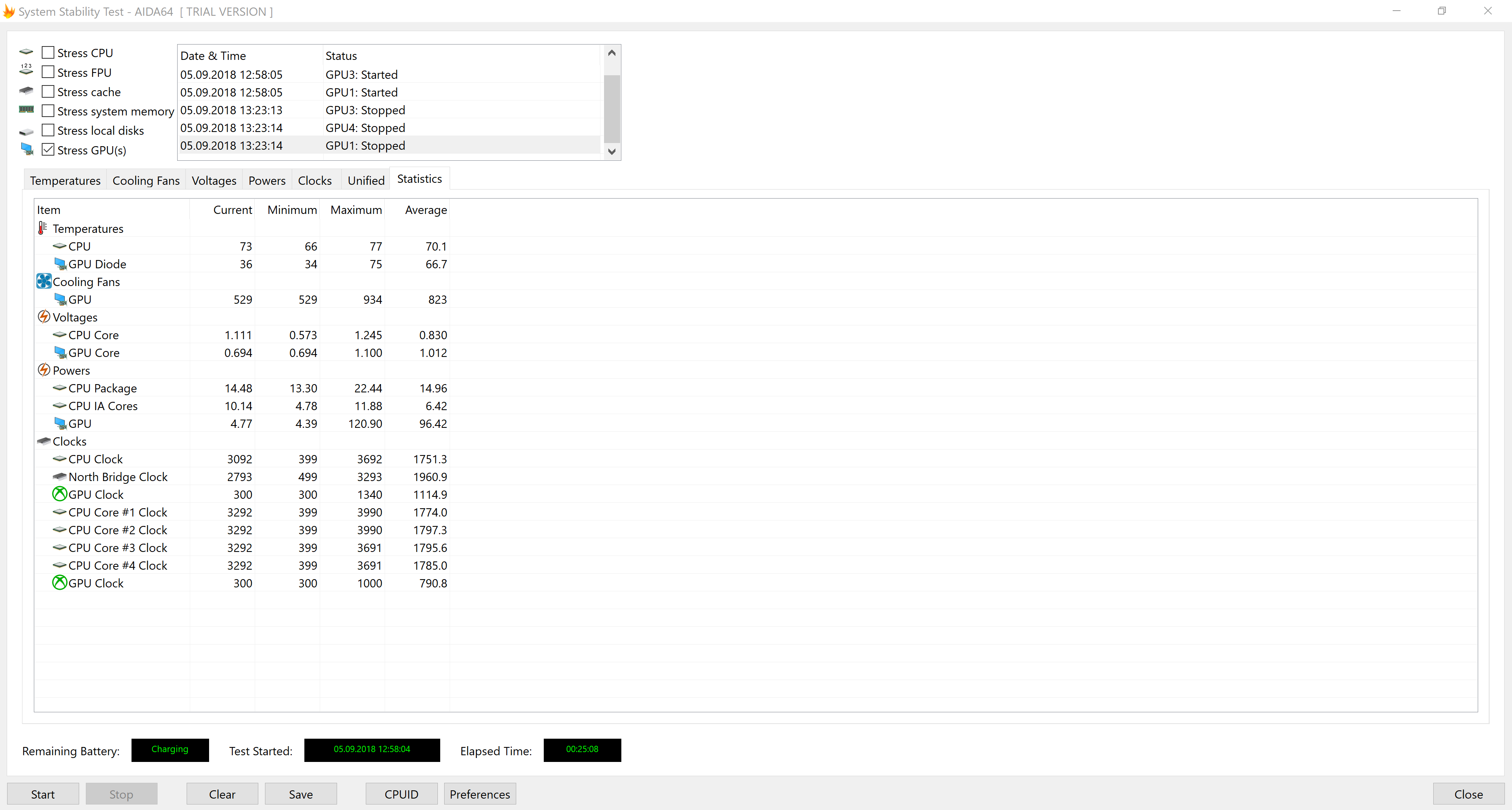Select the 'GPU4: Stopped' log entry
The image size is (1512, 810).
point(389,128)
